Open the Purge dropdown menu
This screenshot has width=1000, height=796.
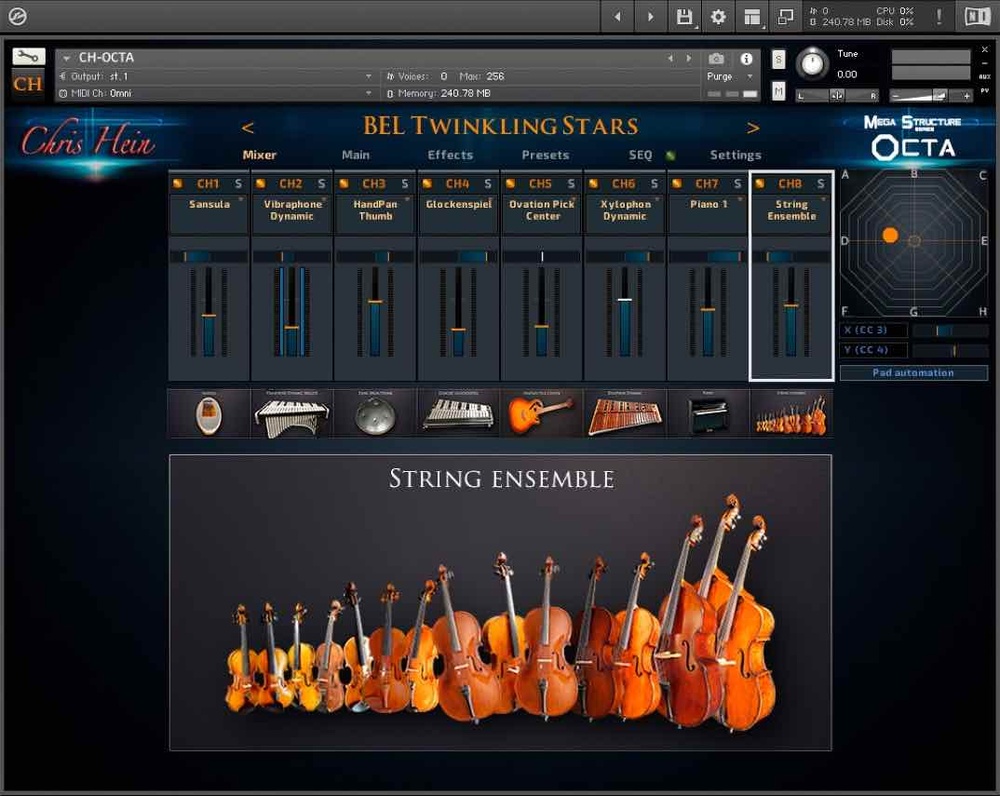tap(730, 76)
